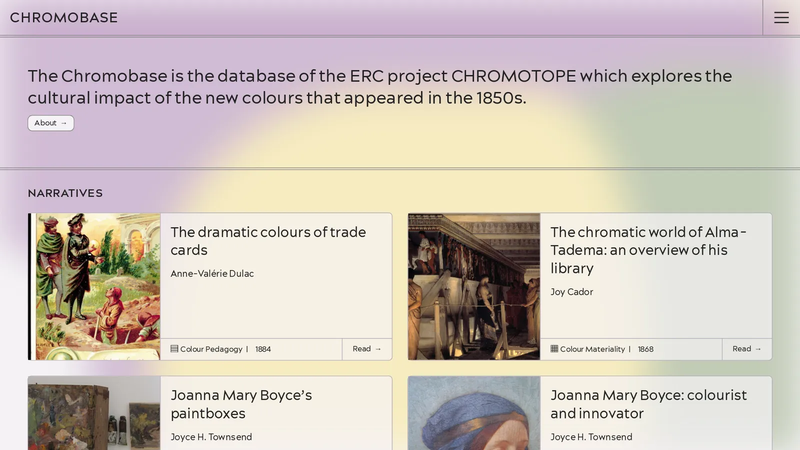The image size is (800, 450).
Task: Open 'Joanna Mary Boyce: colourist and innovator' title
Action: coord(648,404)
